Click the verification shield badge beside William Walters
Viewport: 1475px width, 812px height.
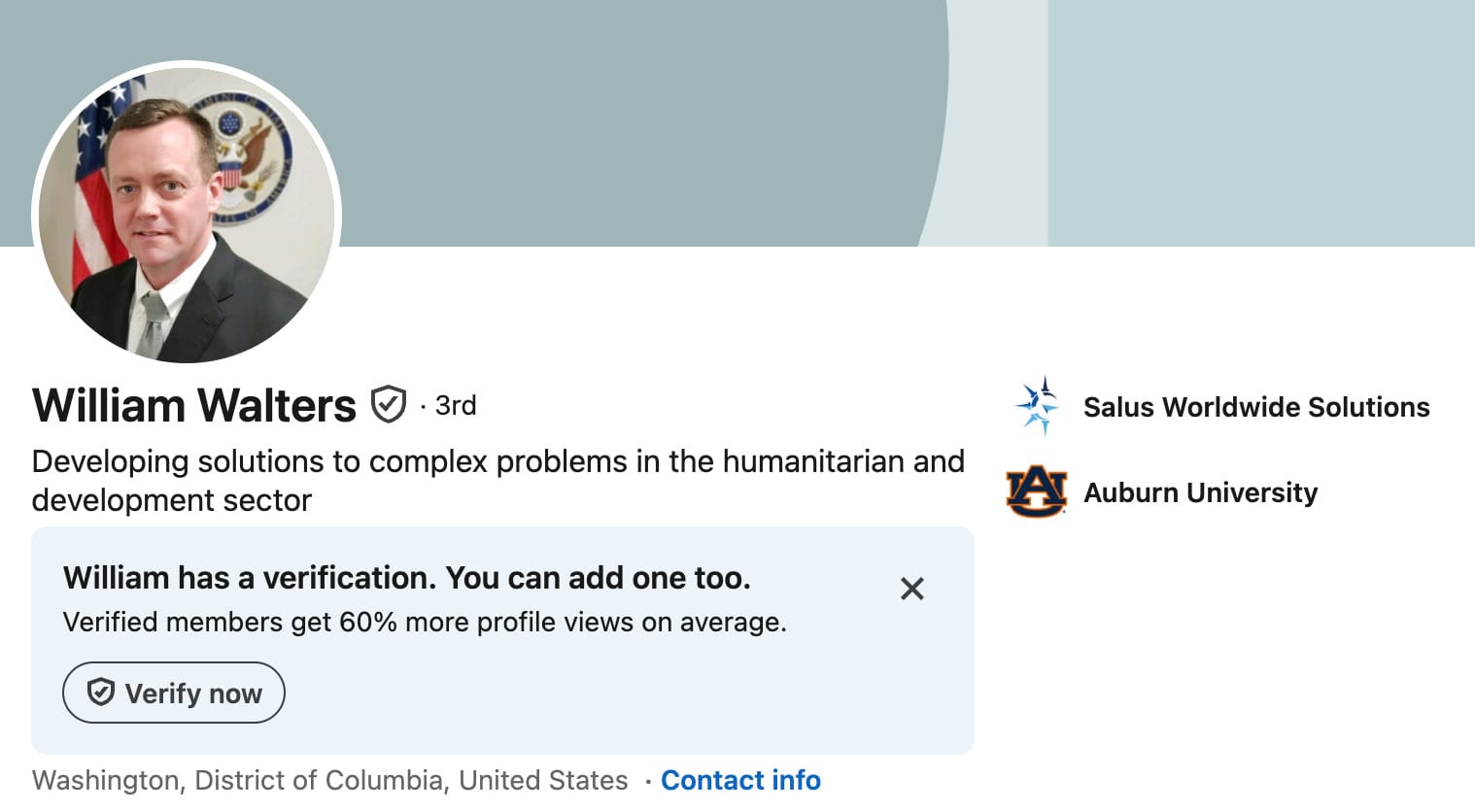tap(389, 405)
